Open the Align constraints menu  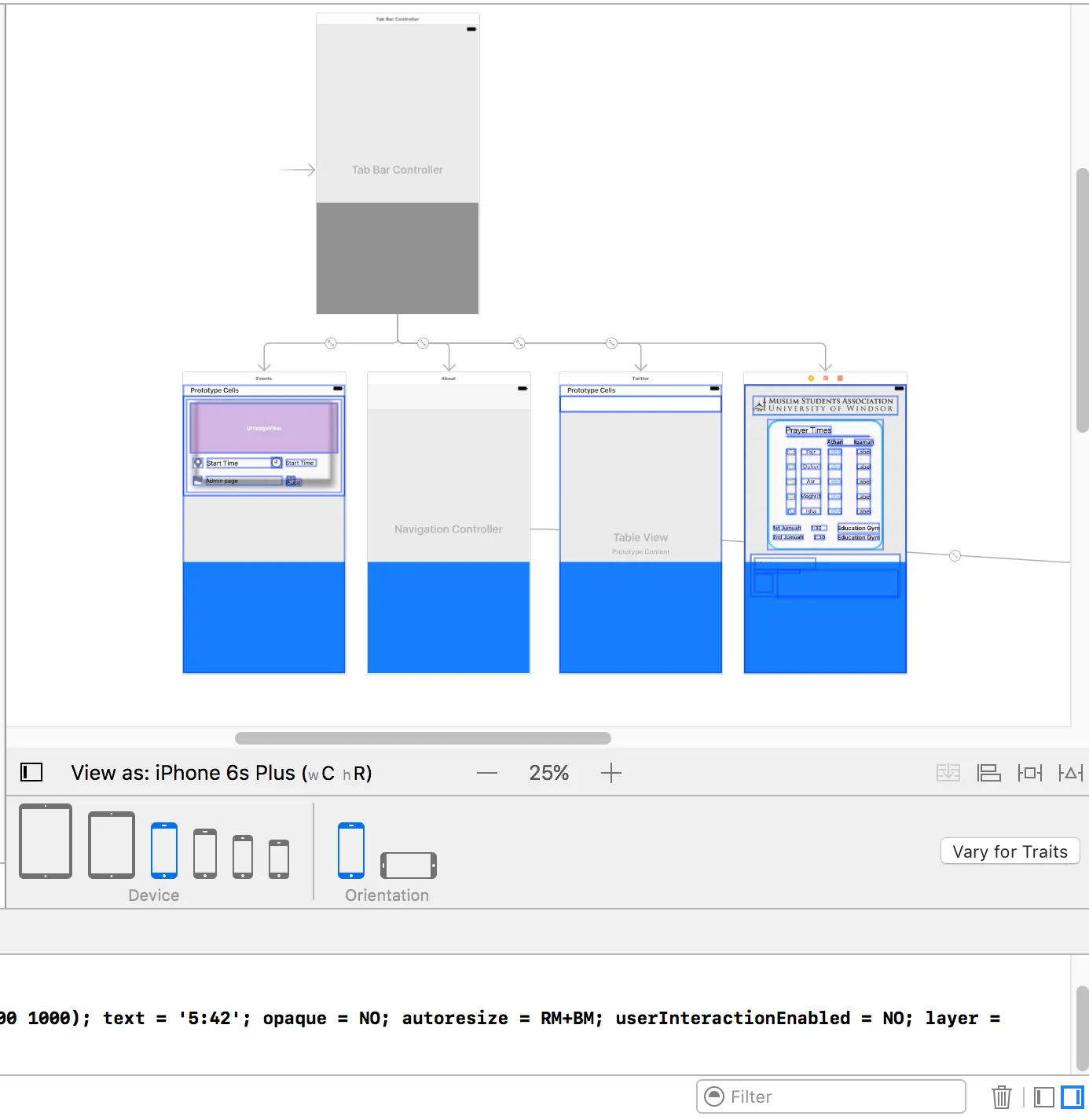(988, 773)
